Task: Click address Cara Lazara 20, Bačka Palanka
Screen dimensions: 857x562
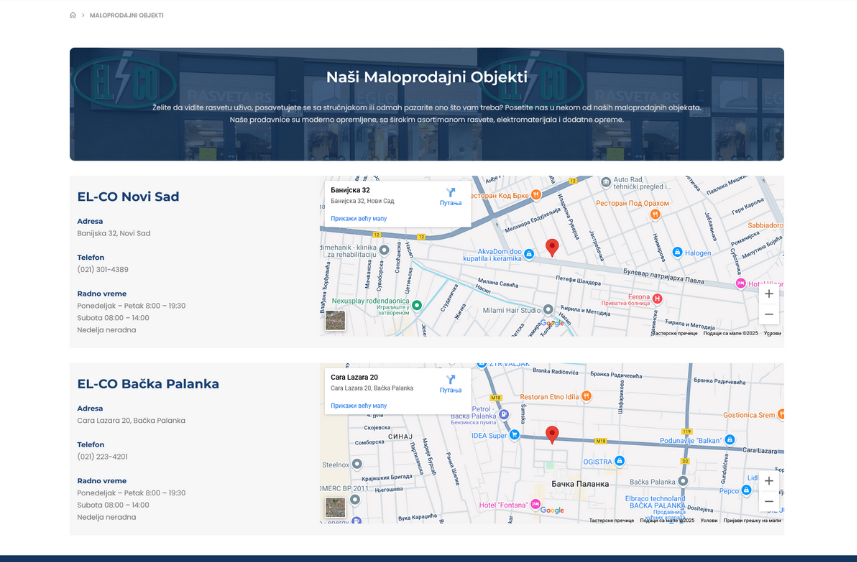Action: click(x=131, y=420)
